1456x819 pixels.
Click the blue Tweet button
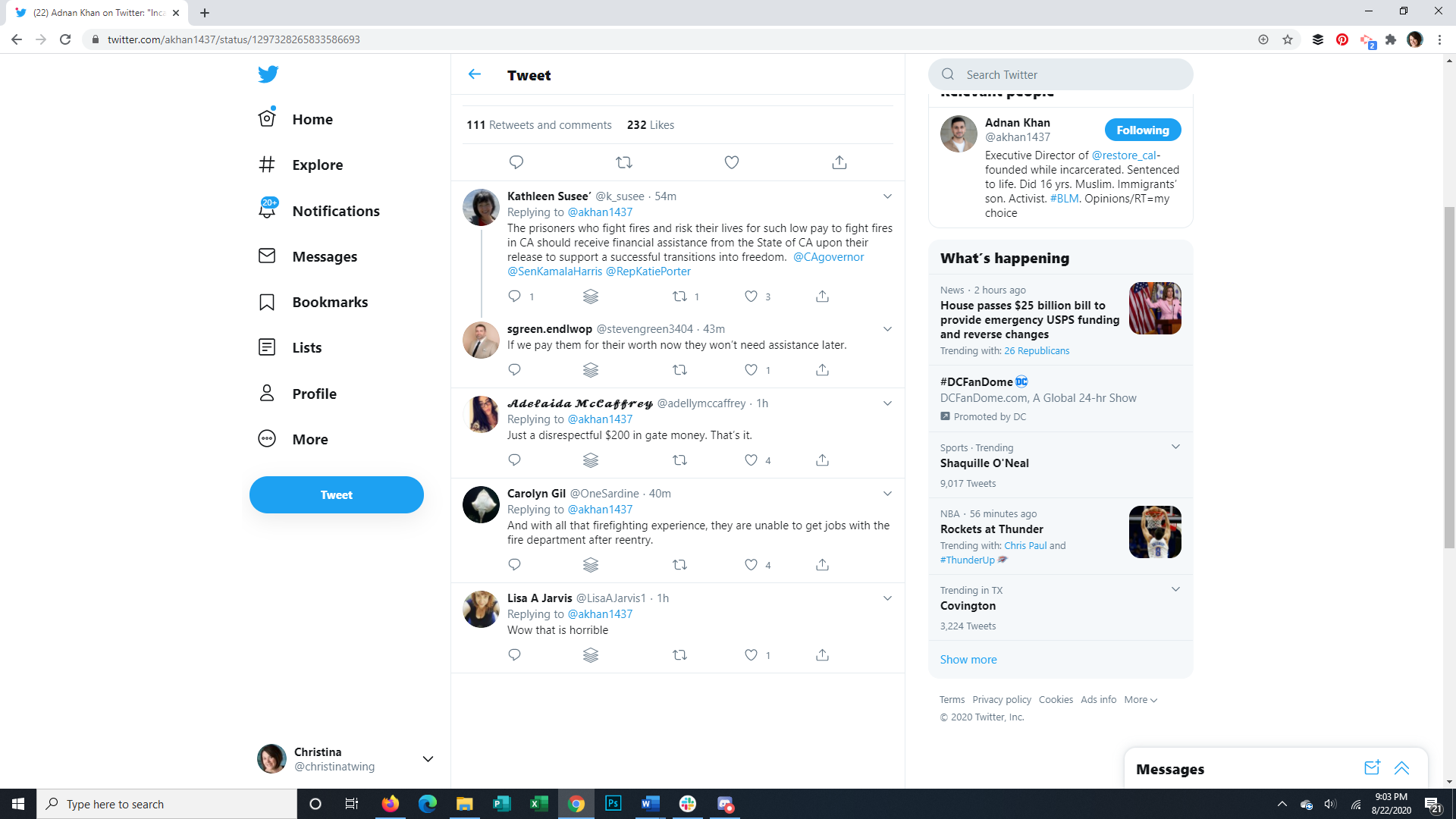click(x=336, y=495)
